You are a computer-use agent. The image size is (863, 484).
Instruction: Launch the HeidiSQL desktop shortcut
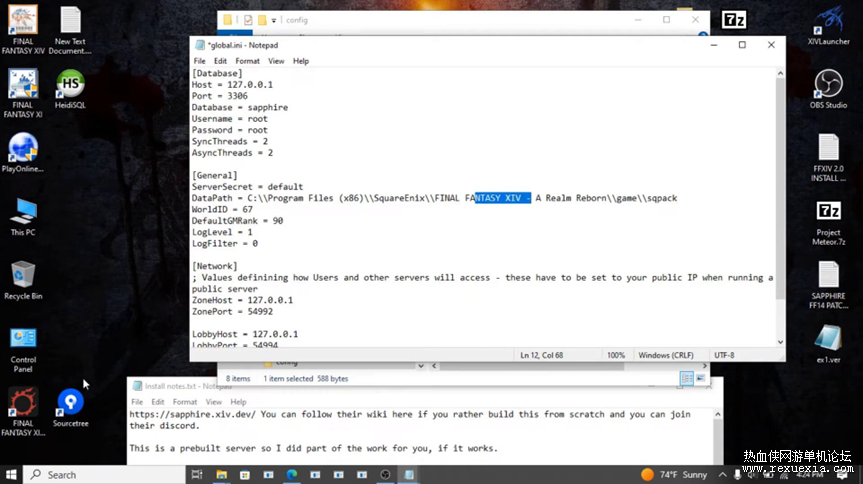tap(70, 89)
